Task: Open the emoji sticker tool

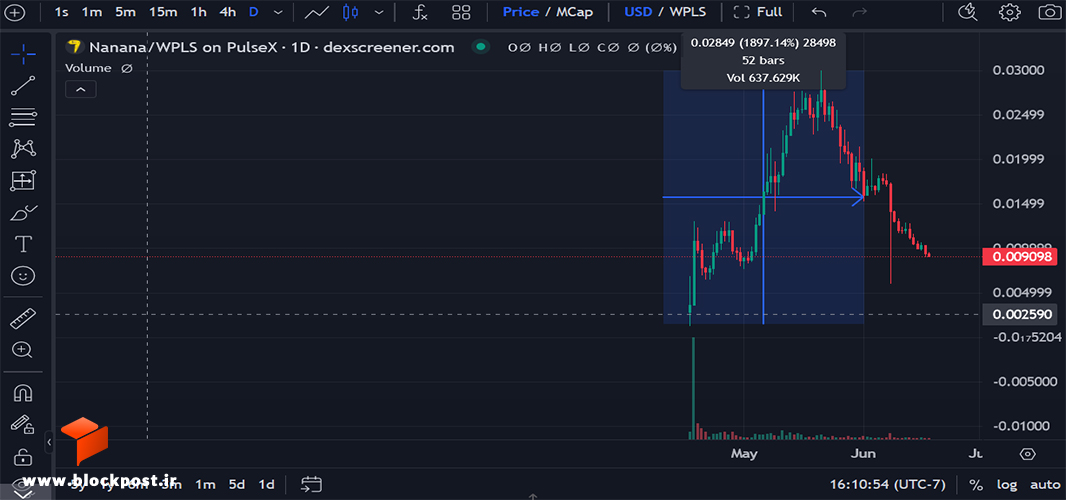Action: [x=23, y=276]
